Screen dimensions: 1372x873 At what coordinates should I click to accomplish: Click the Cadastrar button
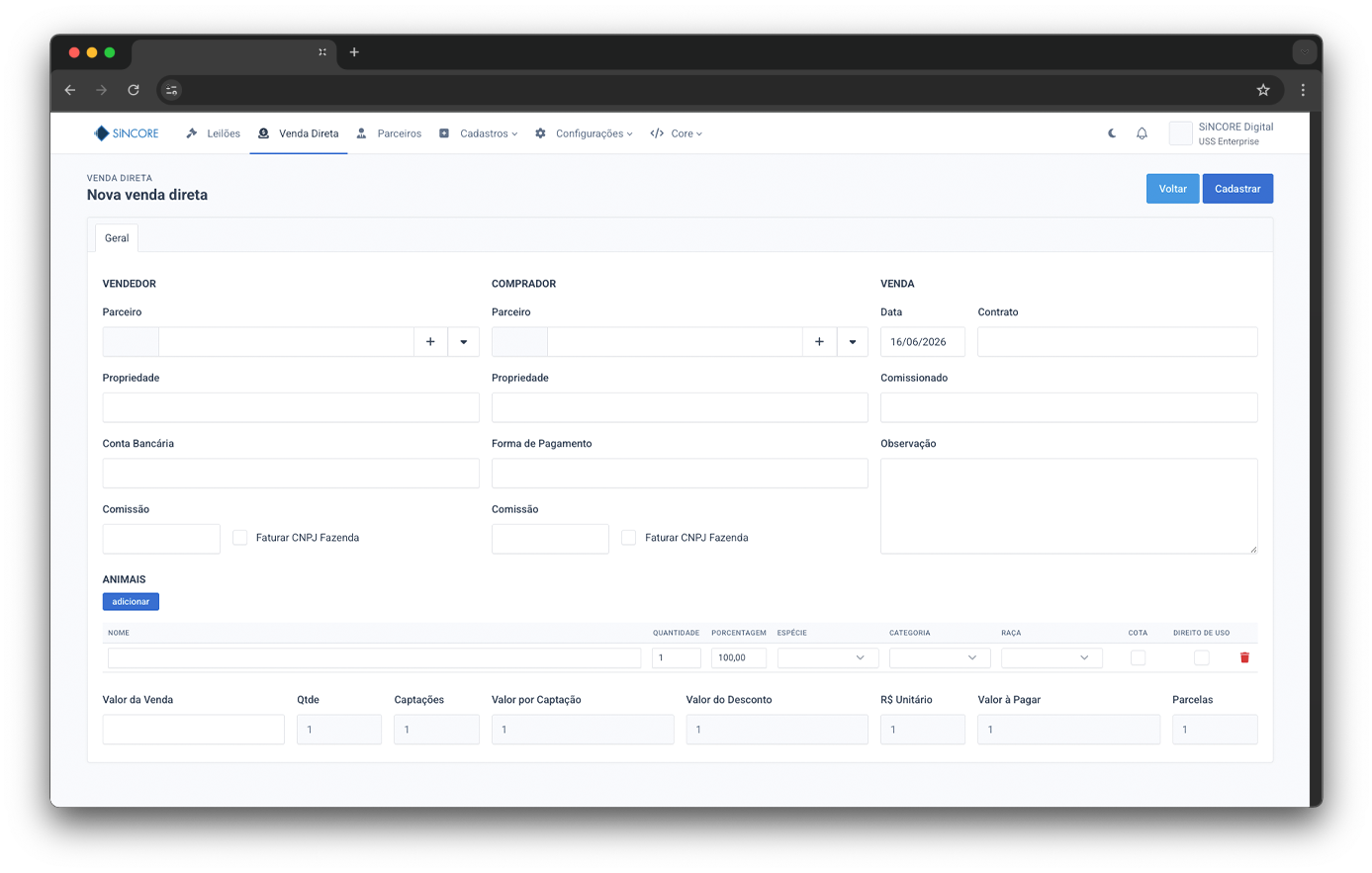click(x=1237, y=189)
